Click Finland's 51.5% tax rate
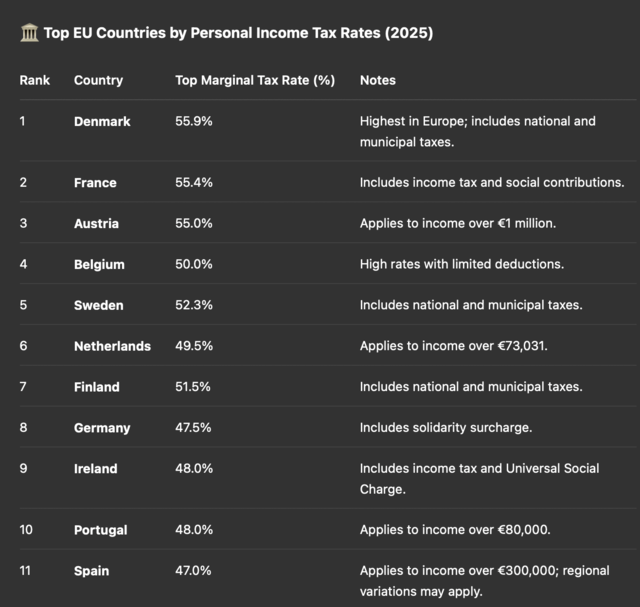Viewport: 640px width, 607px height. tap(193, 387)
